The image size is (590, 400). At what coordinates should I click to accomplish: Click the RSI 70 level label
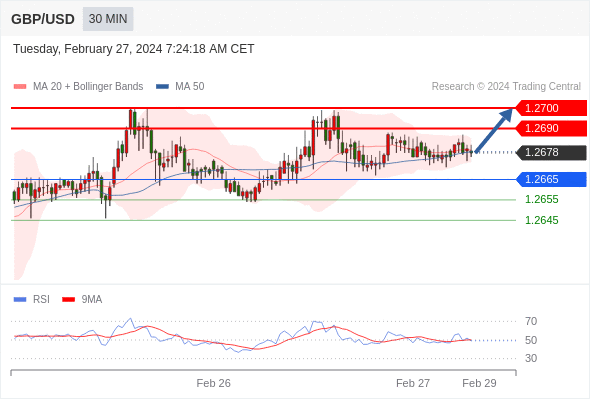tap(531, 321)
